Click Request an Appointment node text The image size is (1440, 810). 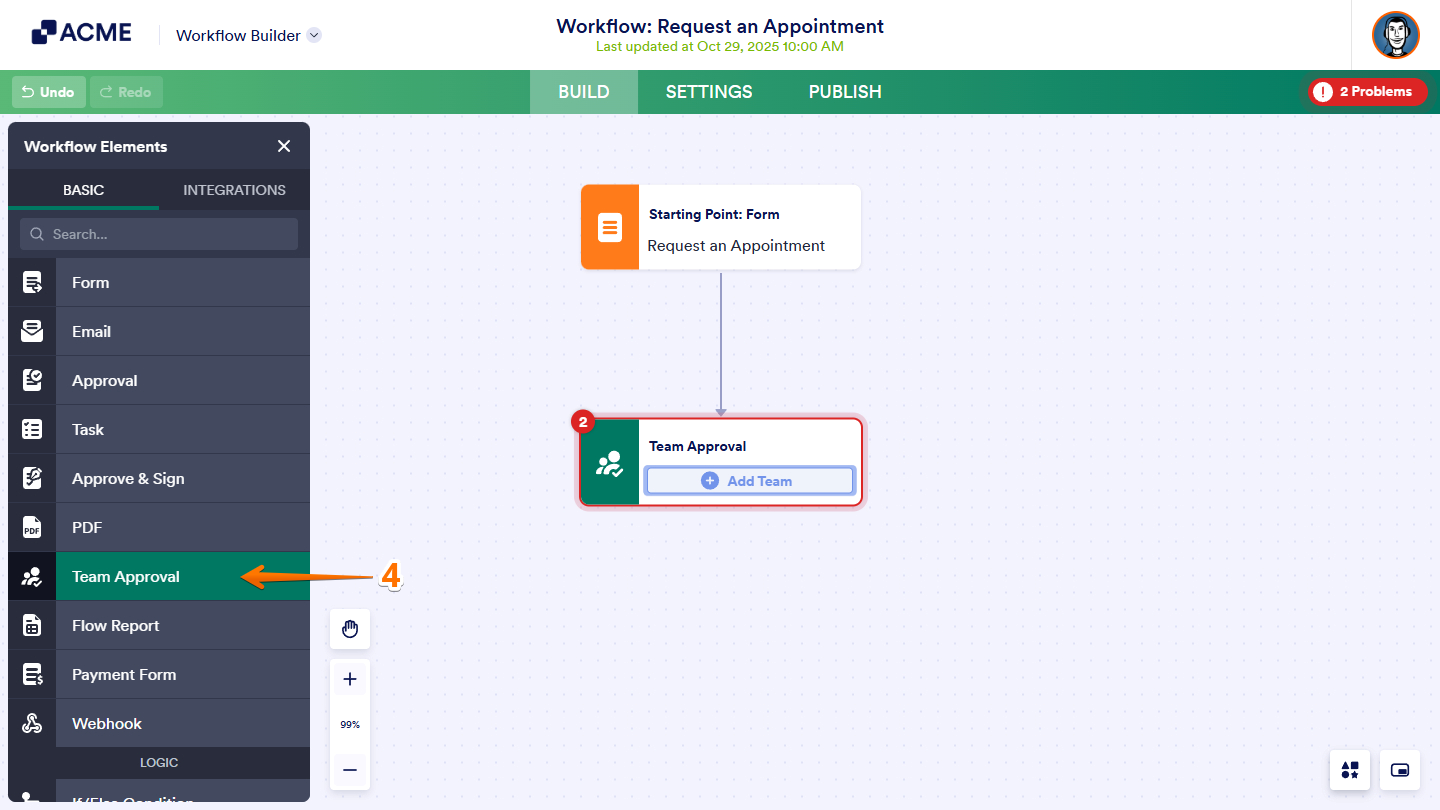click(736, 246)
